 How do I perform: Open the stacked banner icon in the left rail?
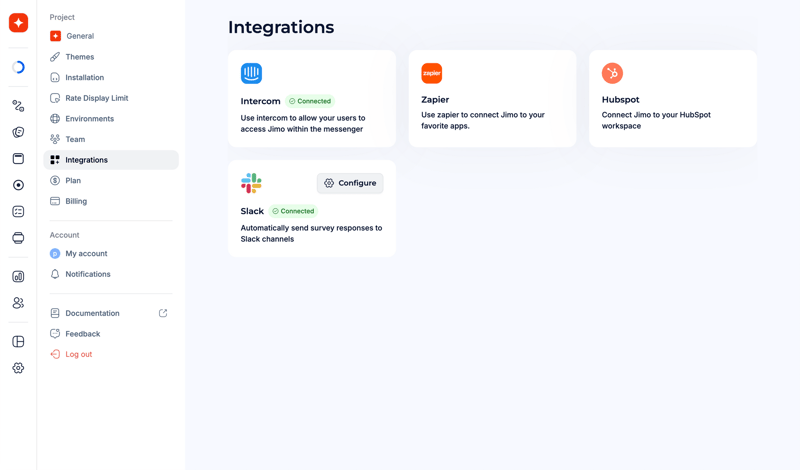[x=18, y=238]
